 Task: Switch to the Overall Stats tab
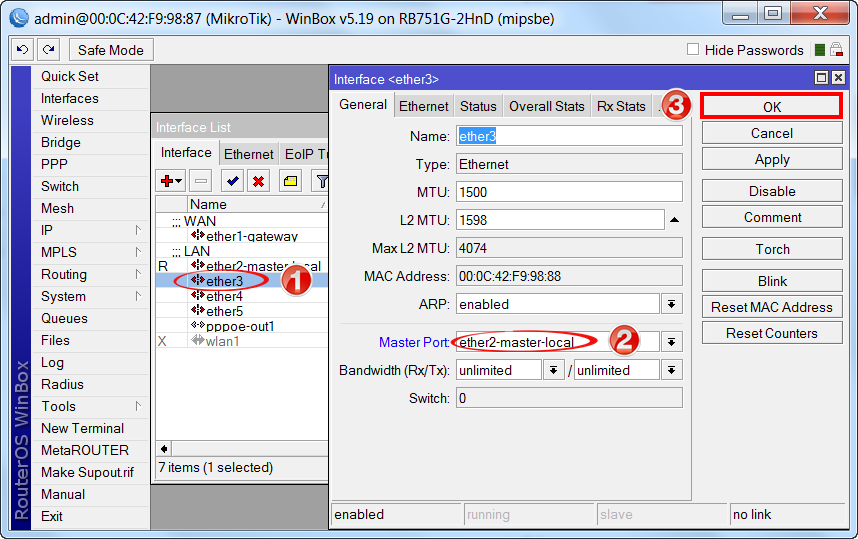[547, 106]
